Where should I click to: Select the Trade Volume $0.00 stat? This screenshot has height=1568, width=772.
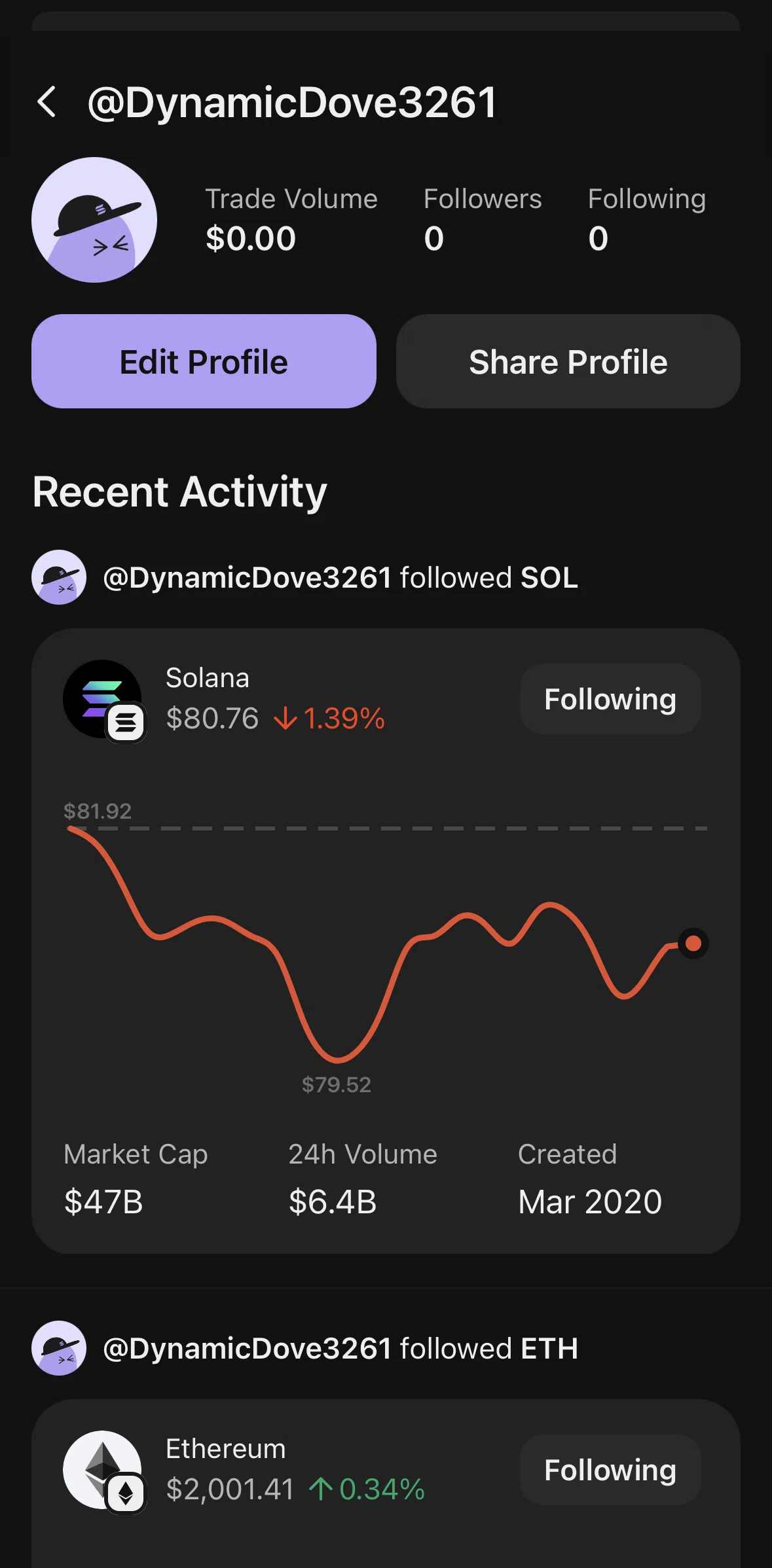click(x=291, y=220)
